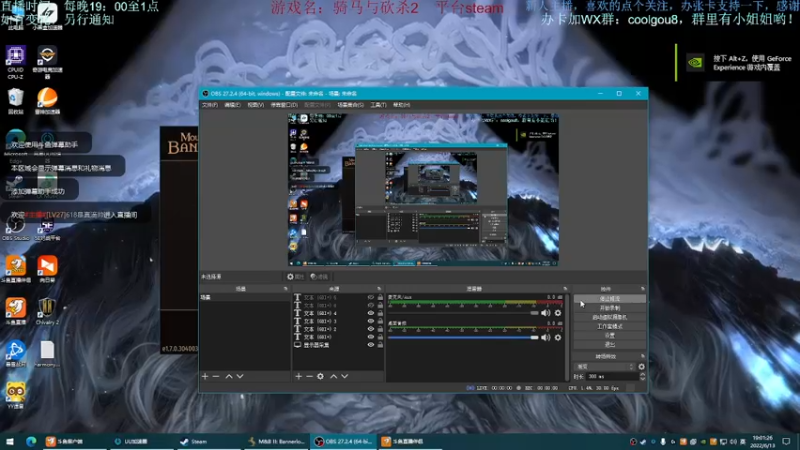Open OBS 设置 from Controls

[610, 336]
